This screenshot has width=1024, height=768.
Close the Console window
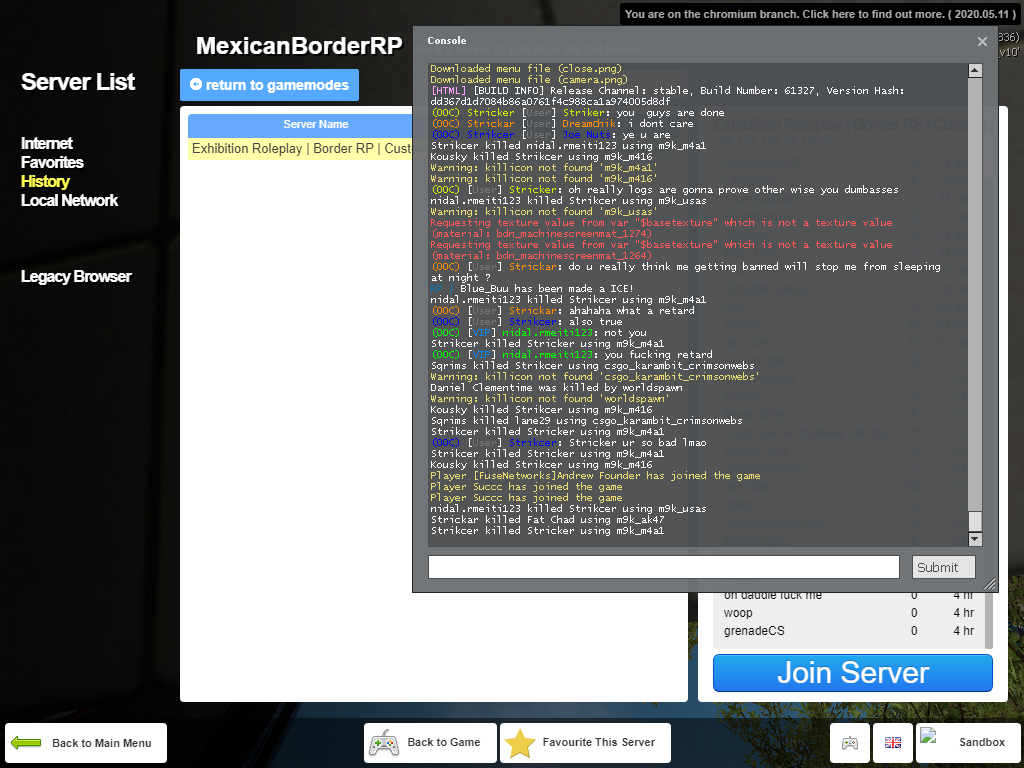pos(982,42)
